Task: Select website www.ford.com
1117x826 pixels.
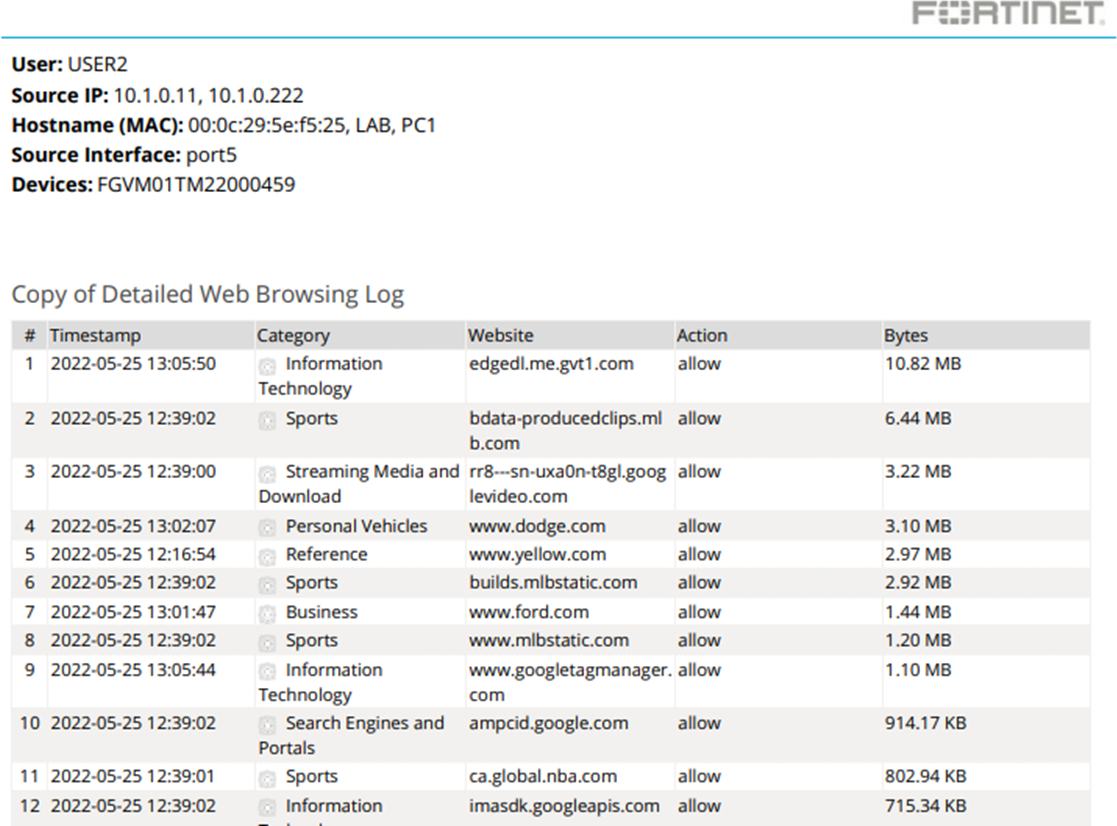Action: 529,612
